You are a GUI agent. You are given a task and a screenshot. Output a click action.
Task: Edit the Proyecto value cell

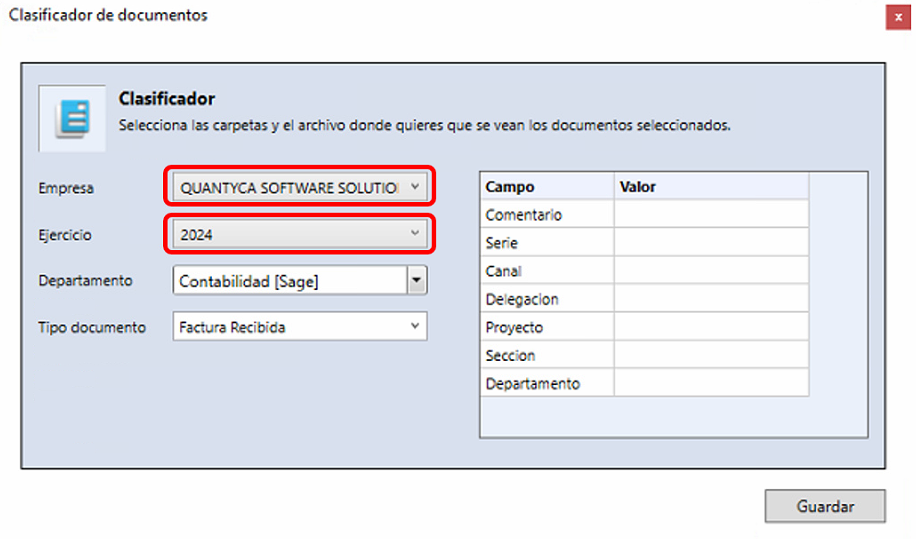712,327
